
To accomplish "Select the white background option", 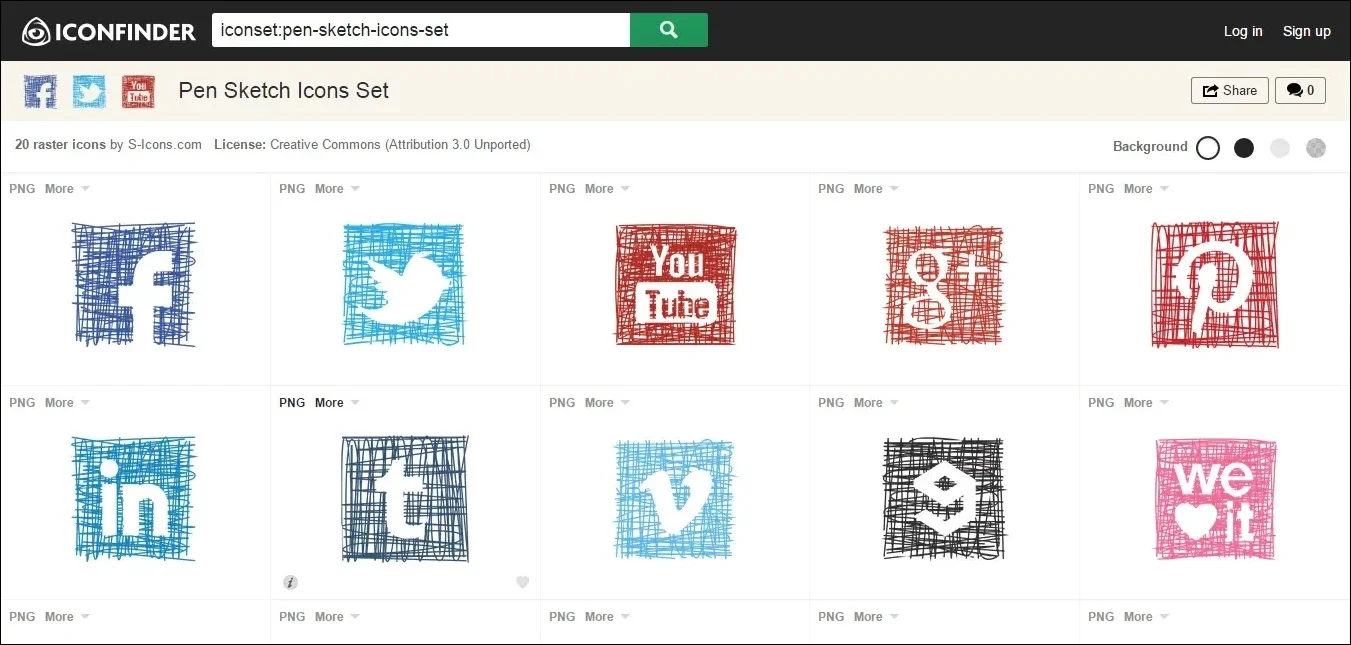I will pyautogui.click(x=1208, y=148).
